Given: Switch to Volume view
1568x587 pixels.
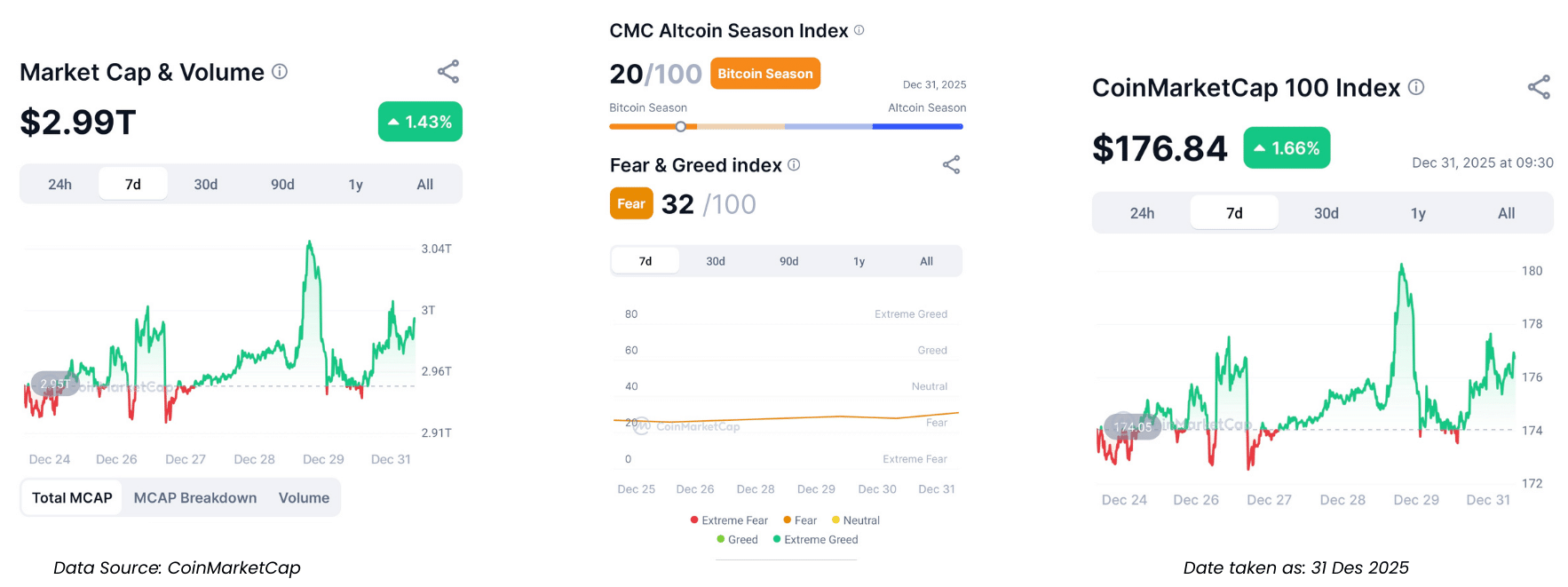Looking at the screenshot, I should click(304, 498).
